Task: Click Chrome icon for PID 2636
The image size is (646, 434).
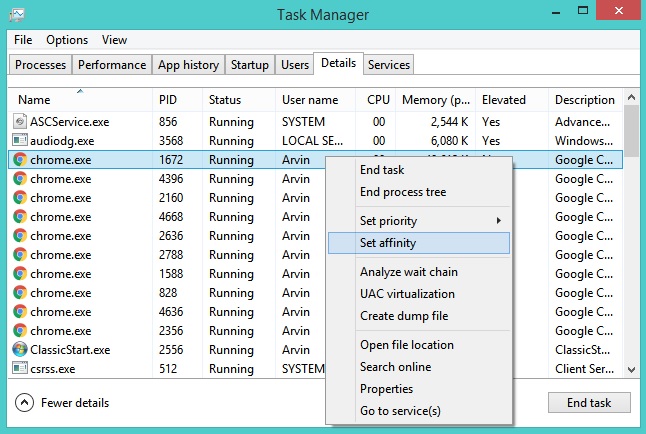Action: coord(20,236)
